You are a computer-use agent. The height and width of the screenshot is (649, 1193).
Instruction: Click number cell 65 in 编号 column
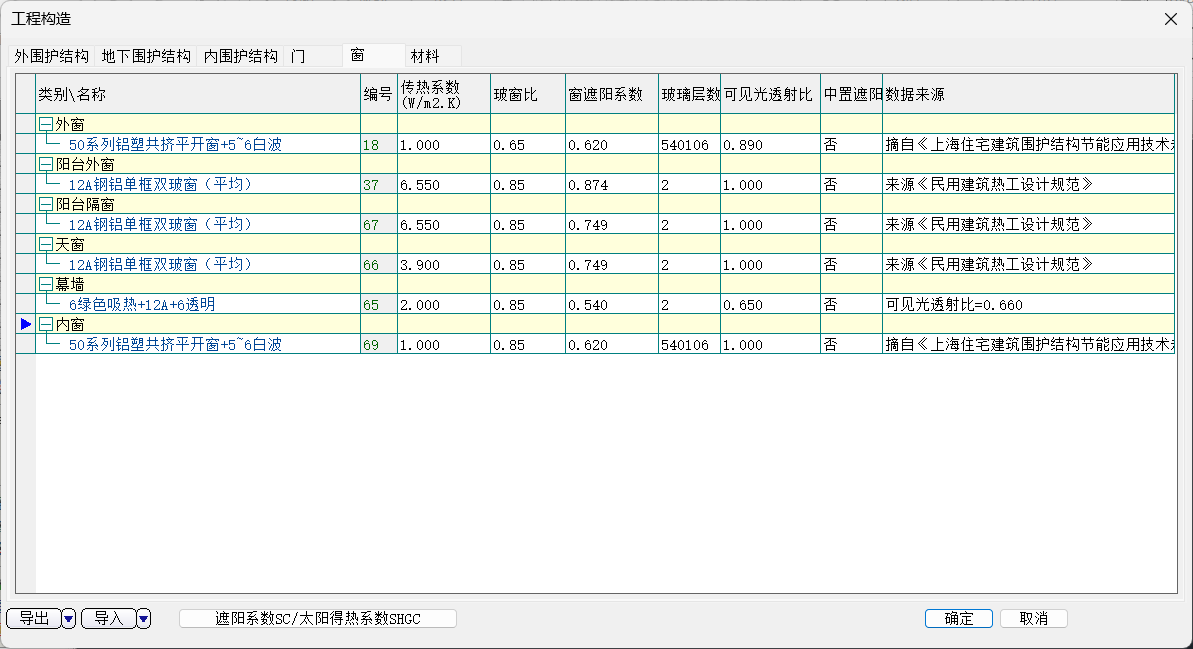pyautogui.click(x=371, y=304)
